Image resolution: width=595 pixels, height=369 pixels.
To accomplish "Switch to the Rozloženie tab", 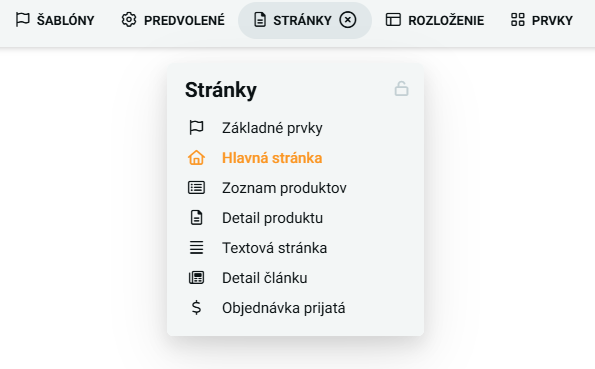I will (435, 20).
